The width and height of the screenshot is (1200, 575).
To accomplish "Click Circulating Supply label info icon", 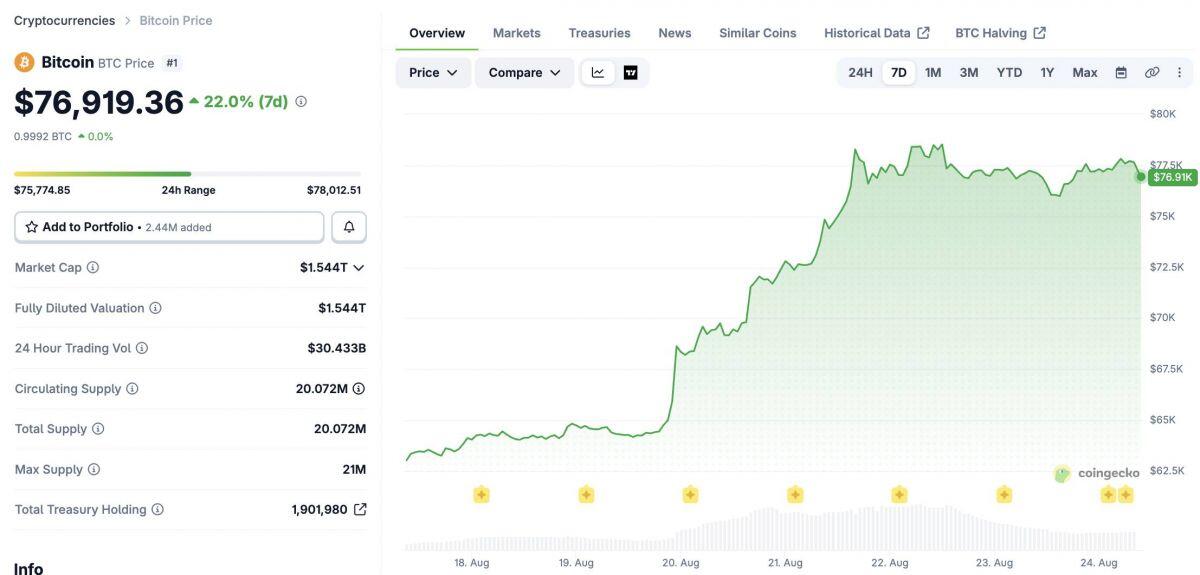I will coord(132,389).
